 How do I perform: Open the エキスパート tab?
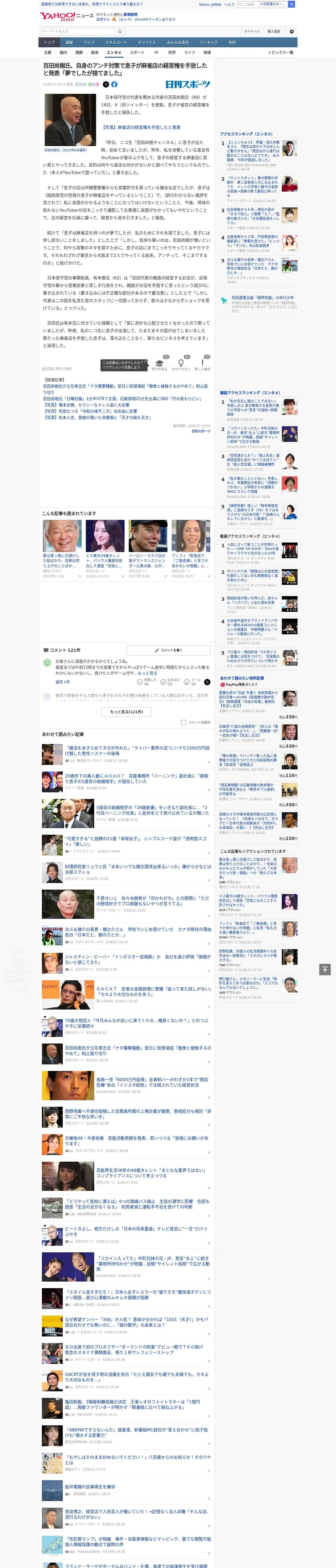[116, 43]
